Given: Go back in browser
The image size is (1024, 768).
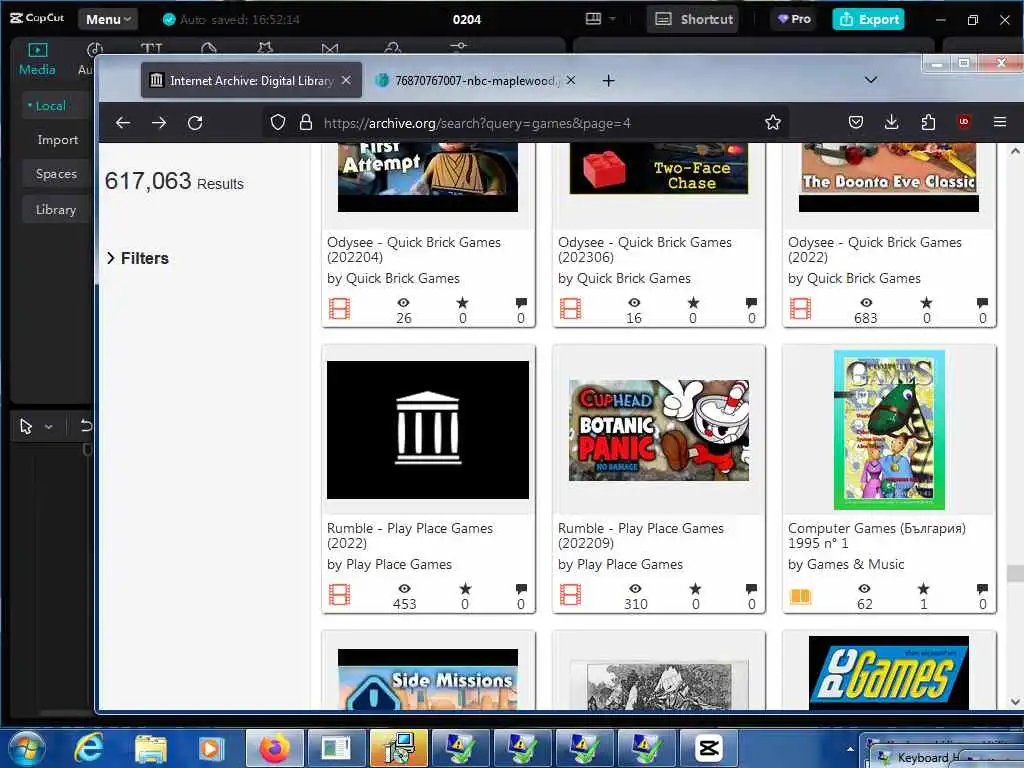Looking at the screenshot, I should point(123,123).
